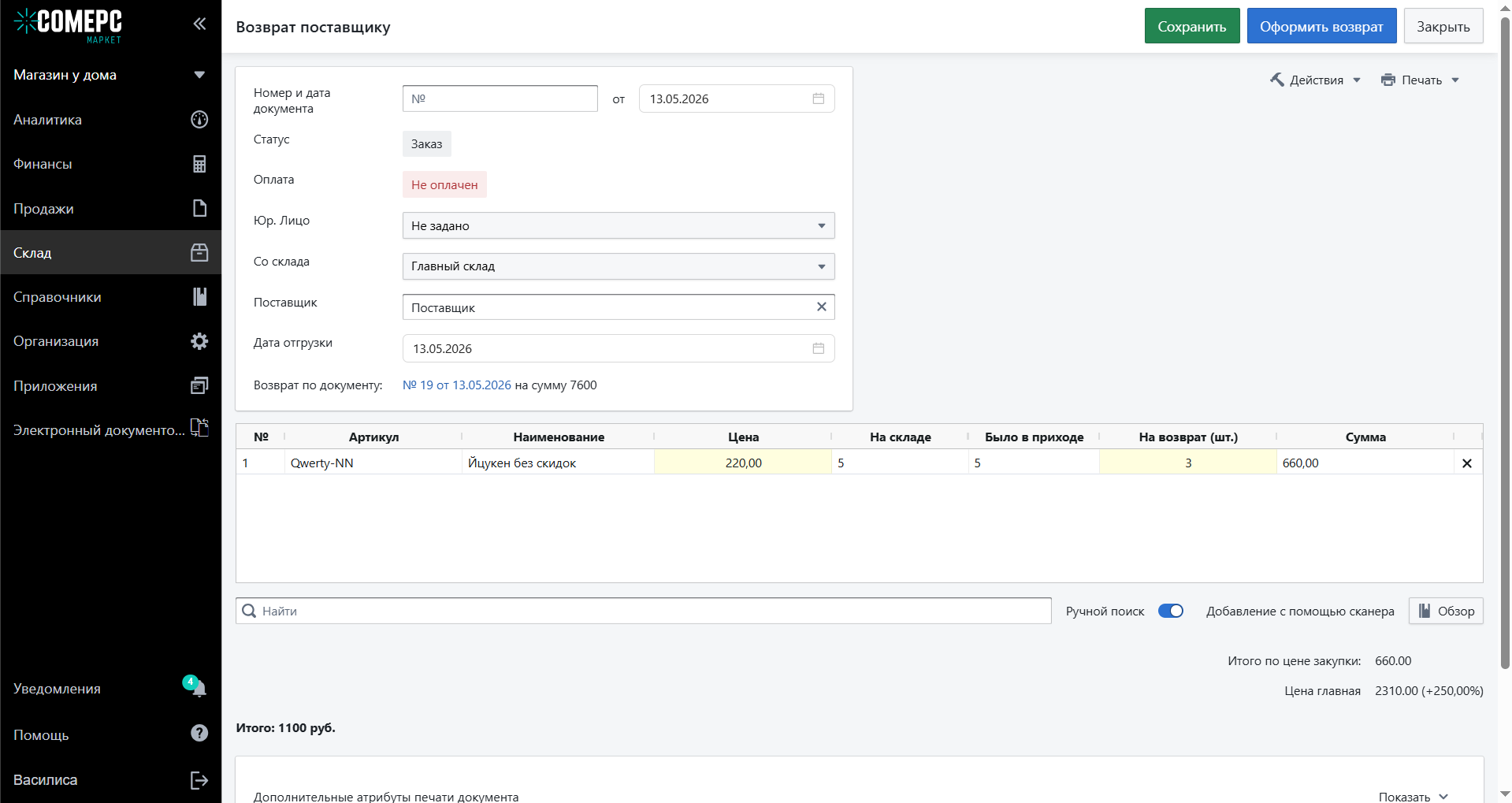Open Юр. Лицо dropdown
This screenshot has width=1512, height=803.
click(619, 225)
